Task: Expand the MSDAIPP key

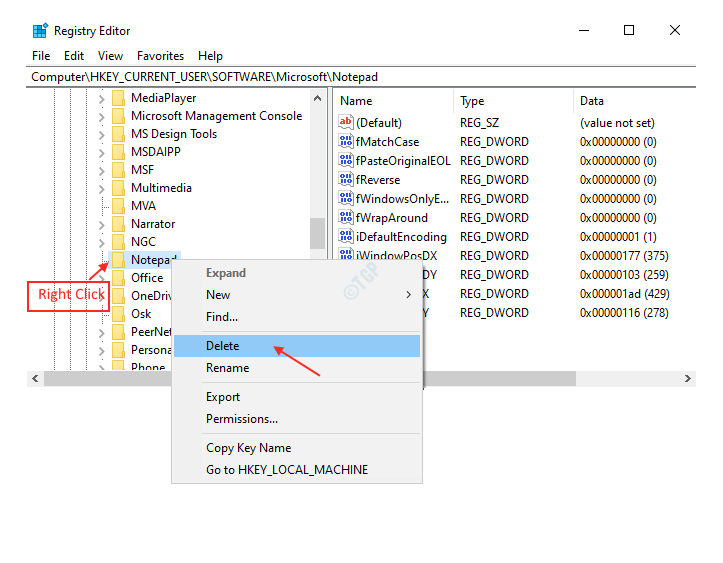Action: 101,153
